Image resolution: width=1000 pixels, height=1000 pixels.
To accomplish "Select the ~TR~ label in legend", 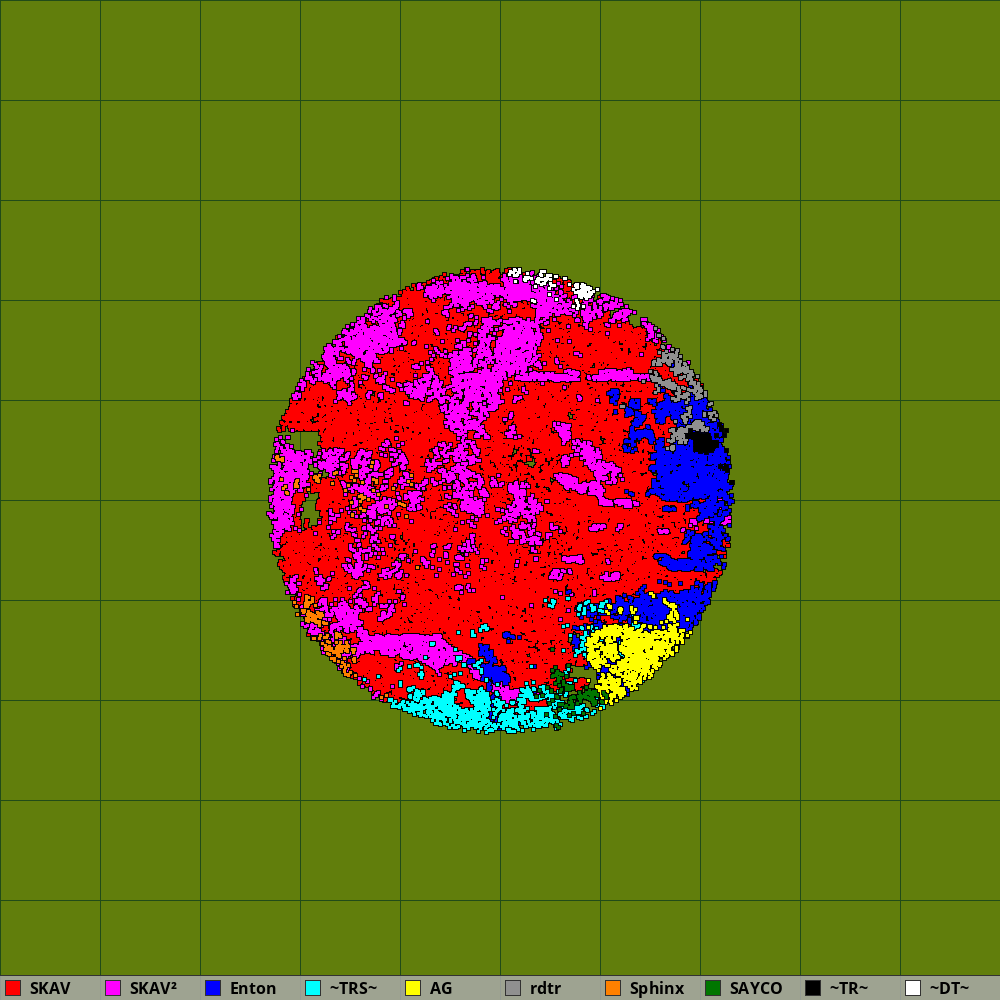I will (848, 989).
